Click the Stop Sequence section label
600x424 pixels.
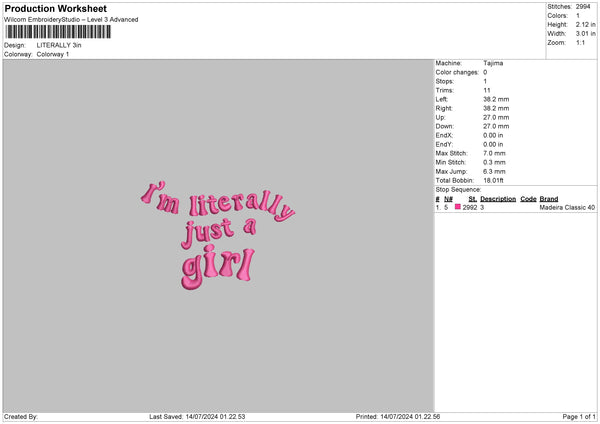click(x=458, y=189)
